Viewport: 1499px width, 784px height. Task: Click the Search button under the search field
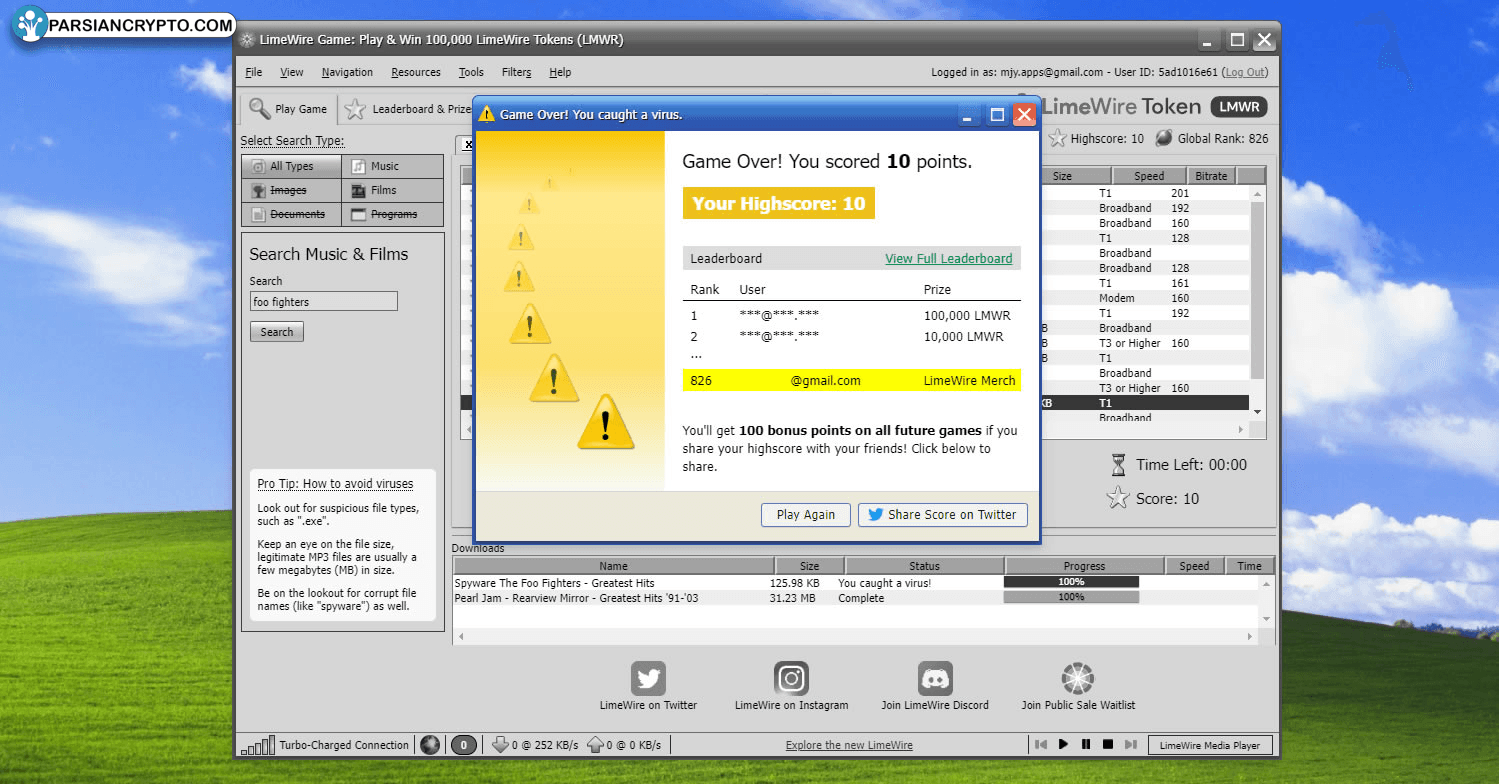(x=277, y=332)
